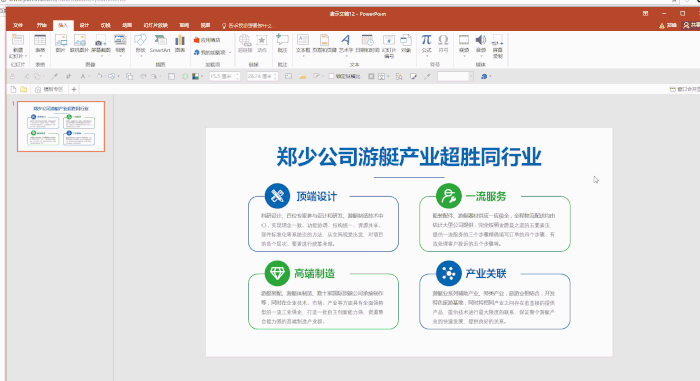Click the yellow folder icon below toolbar
The width and height of the screenshot is (700, 381).
[24, 89]
